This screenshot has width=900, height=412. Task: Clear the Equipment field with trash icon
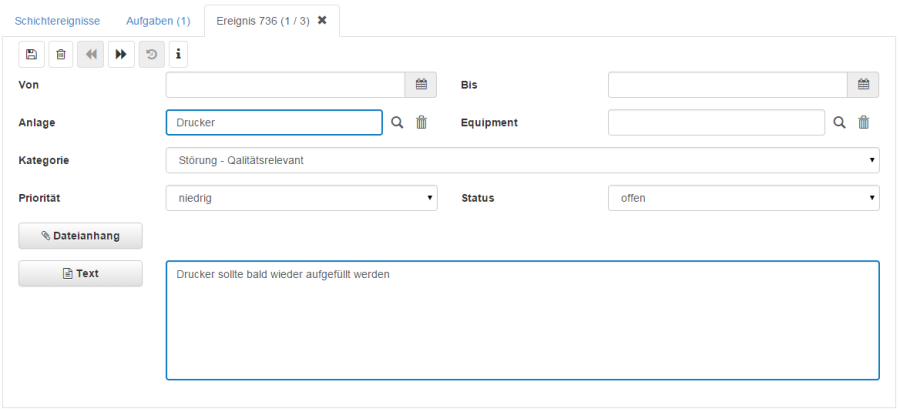pos(864,122)
